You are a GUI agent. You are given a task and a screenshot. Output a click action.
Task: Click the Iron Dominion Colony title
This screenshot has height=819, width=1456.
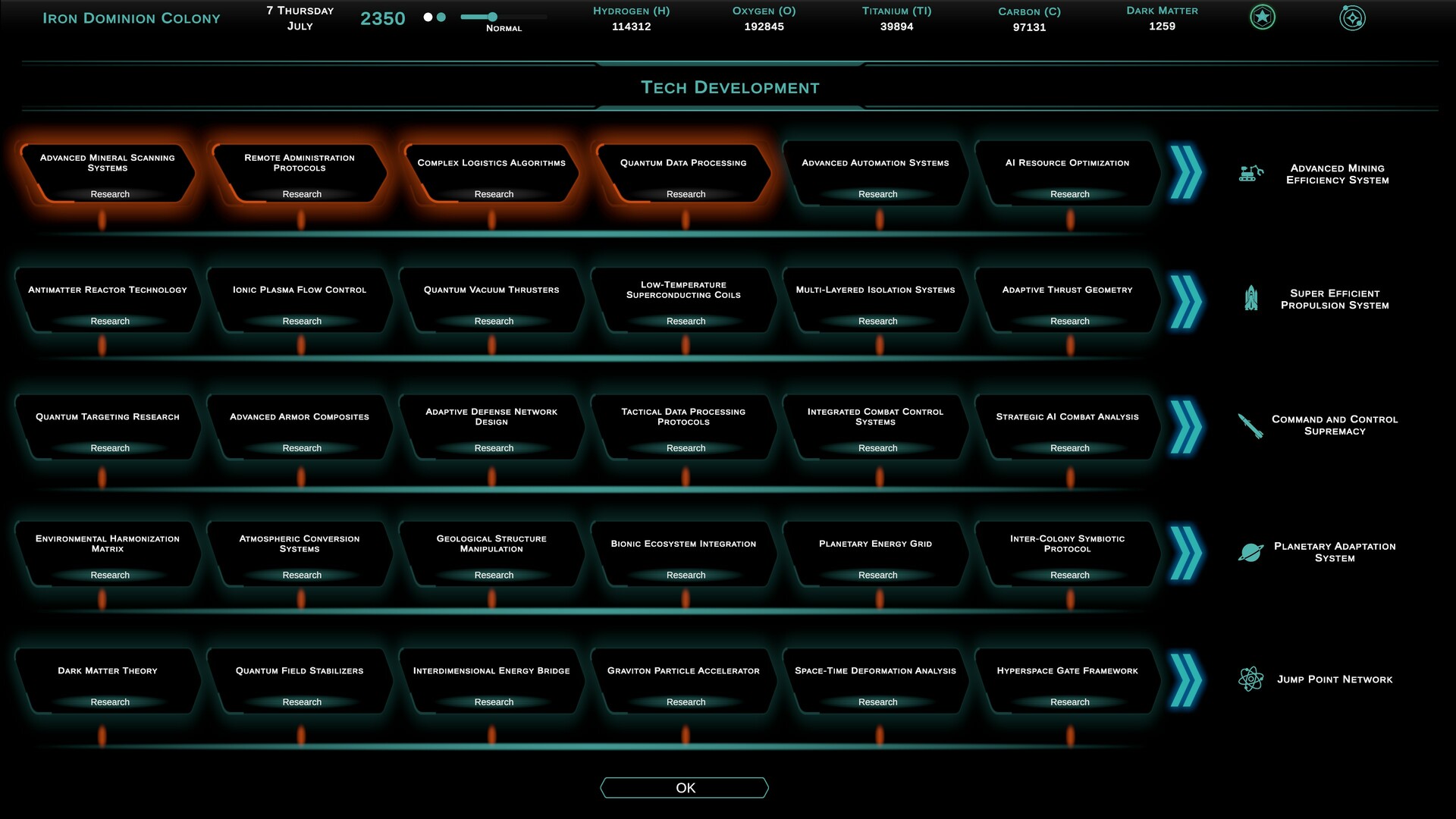(x=131, y=17)
